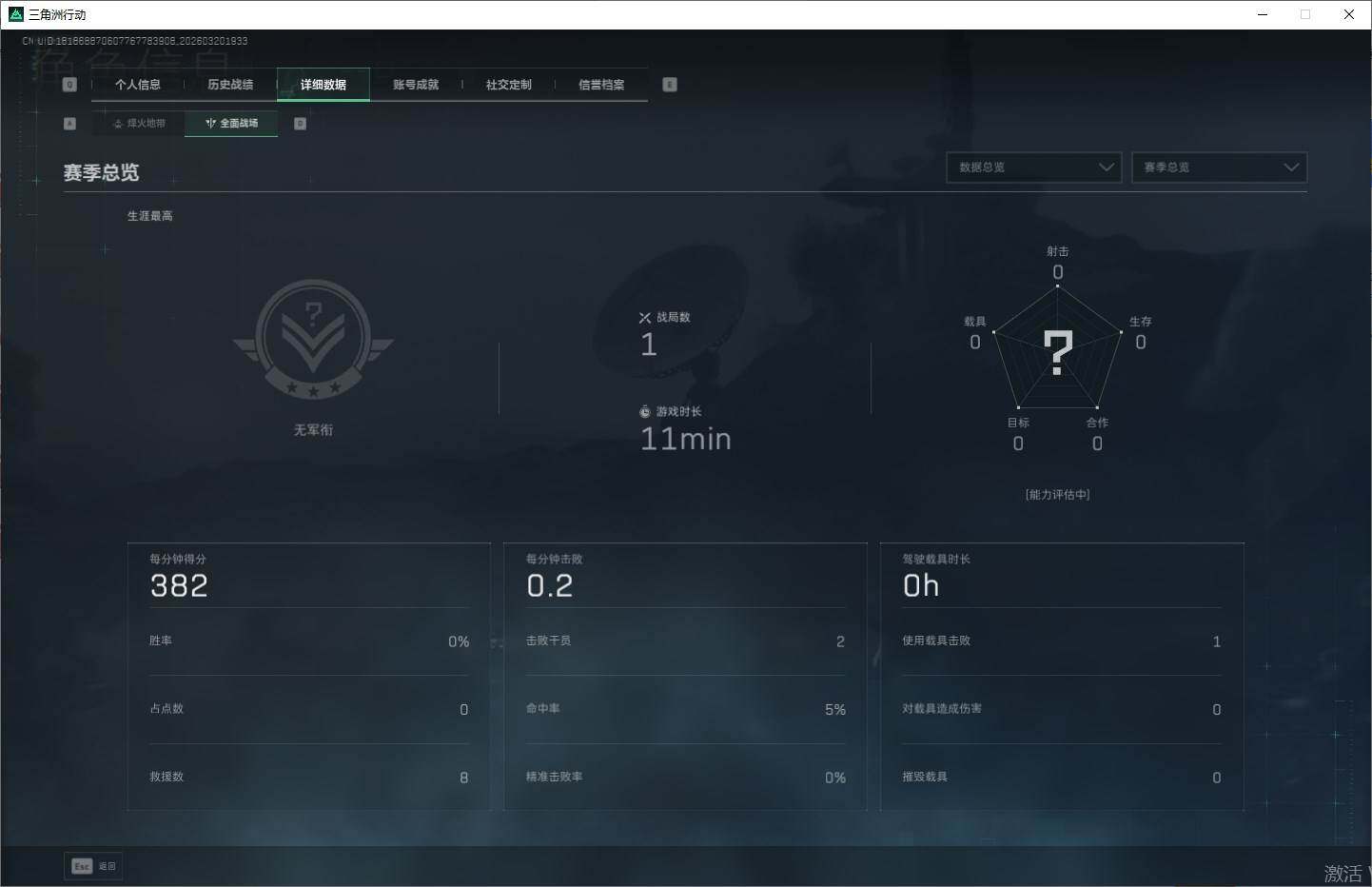This screenshot has width=1372, height=887.
Task: Click the Q key previous-tab icon
Action: click(69, 85)
